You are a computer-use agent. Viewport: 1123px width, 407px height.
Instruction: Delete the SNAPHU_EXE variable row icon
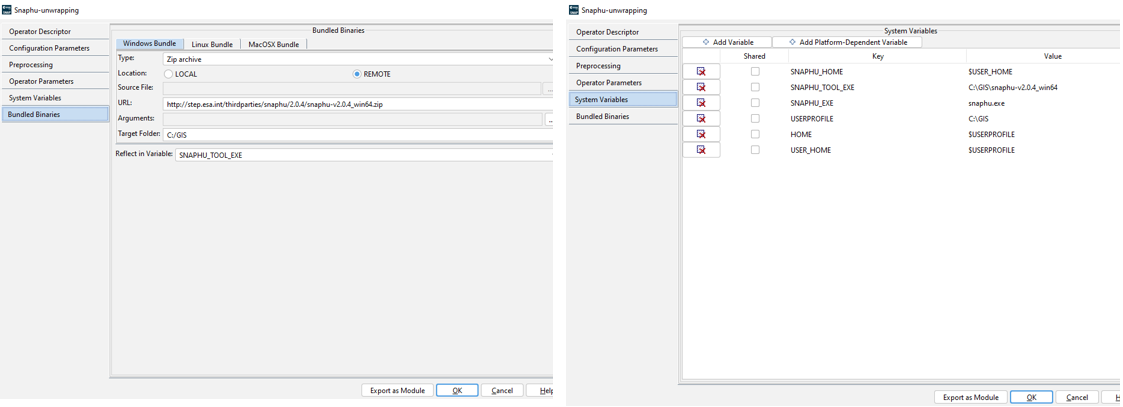pyautogui.click(x=701, y=103)
